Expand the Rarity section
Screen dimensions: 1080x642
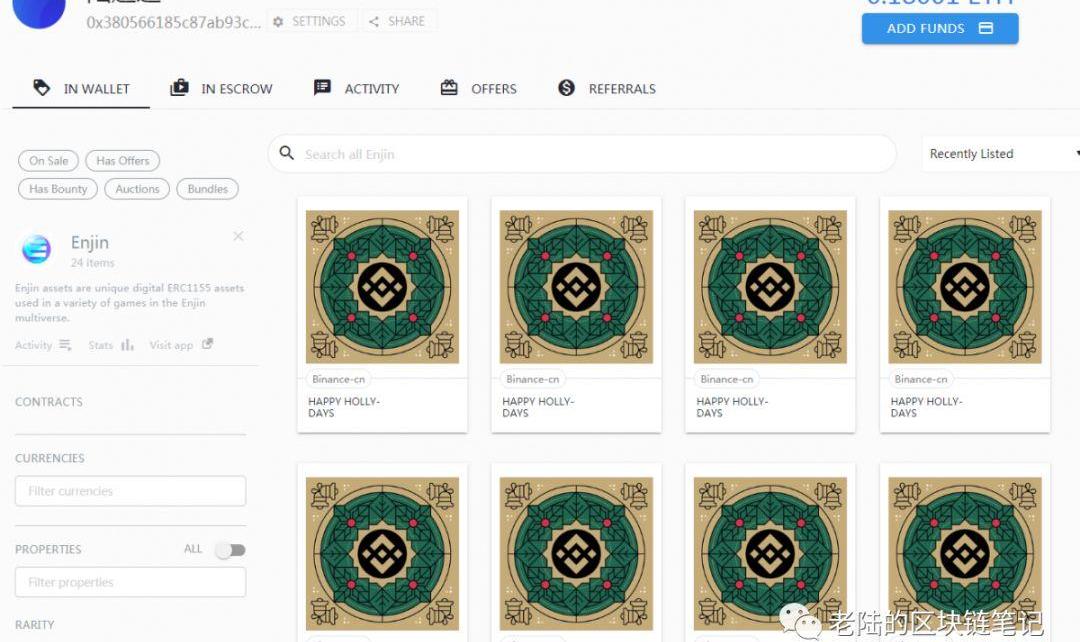(34, 625)
